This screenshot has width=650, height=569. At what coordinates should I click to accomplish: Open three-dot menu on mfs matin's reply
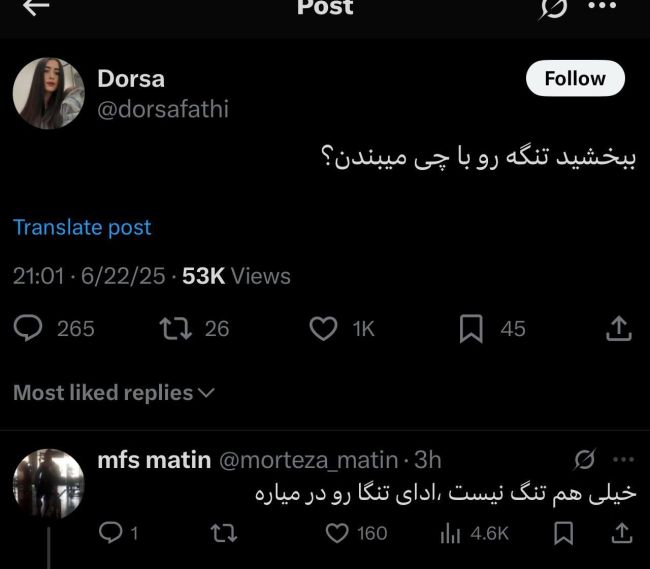(623, 459)
